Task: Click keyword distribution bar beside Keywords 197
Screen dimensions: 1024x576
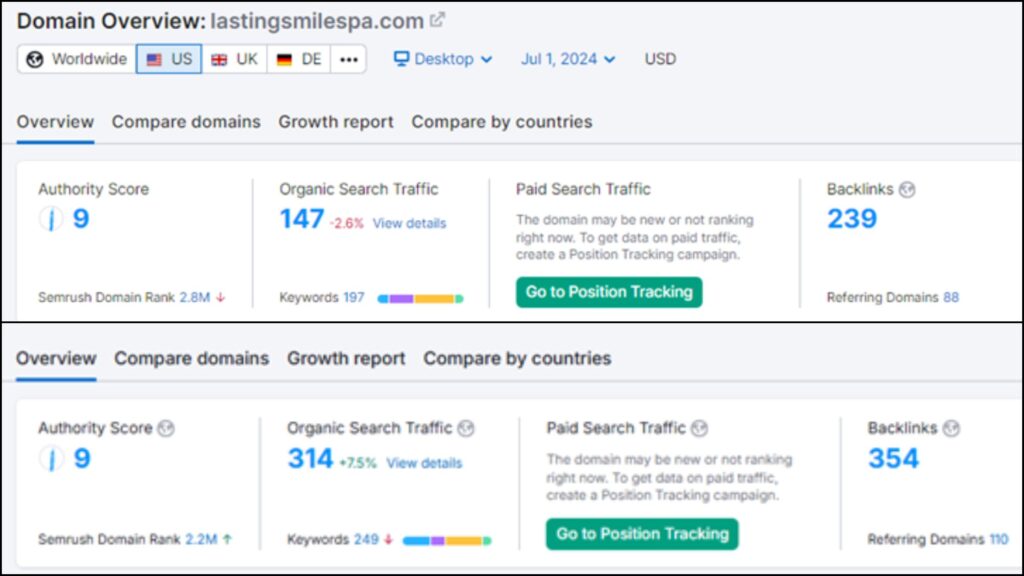Action: click(421, 298)
